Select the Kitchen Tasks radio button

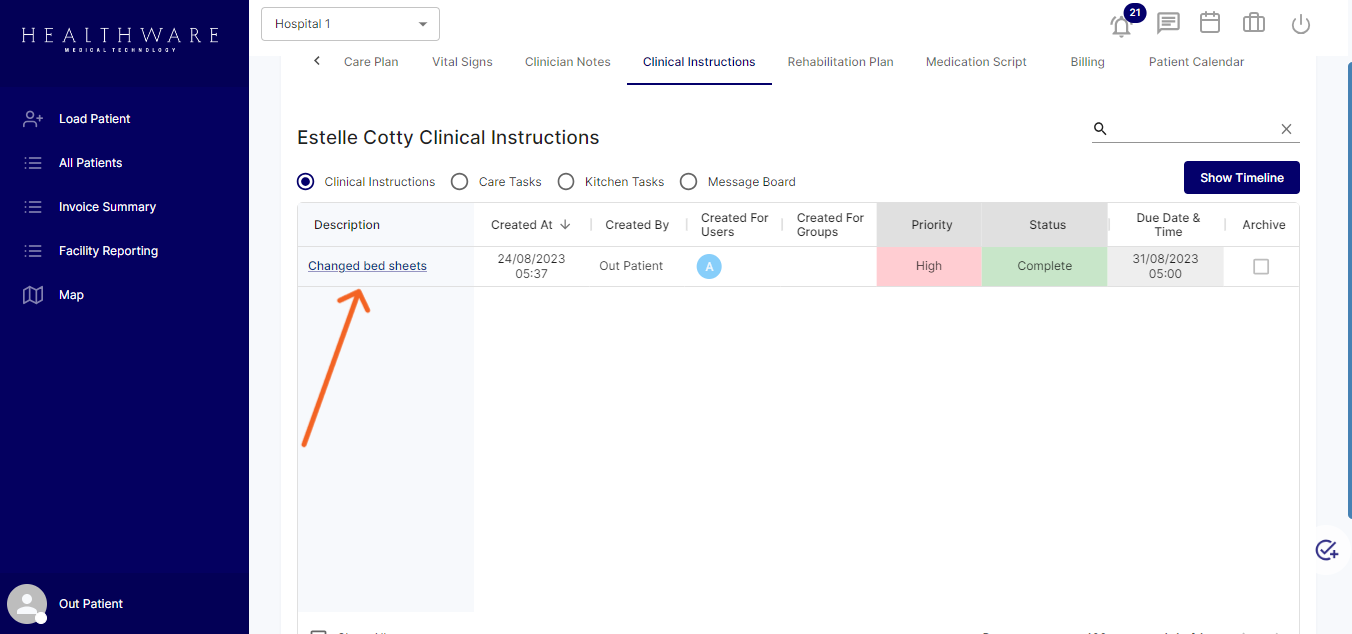tap(566, 182)
